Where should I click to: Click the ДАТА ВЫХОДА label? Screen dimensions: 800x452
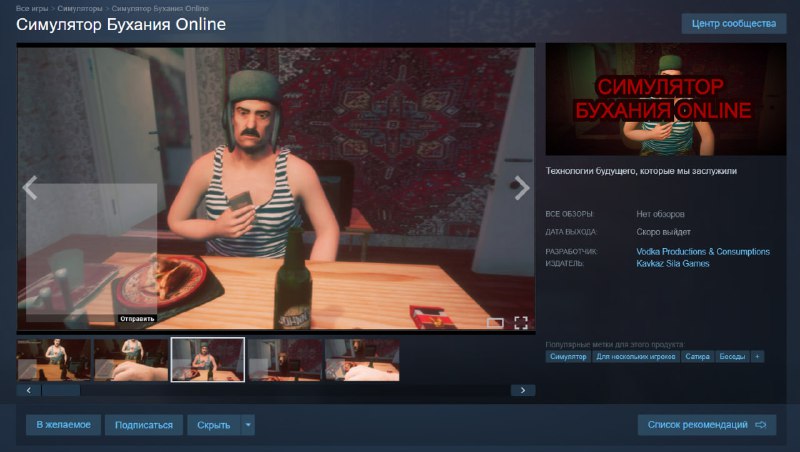coord(571,232)
